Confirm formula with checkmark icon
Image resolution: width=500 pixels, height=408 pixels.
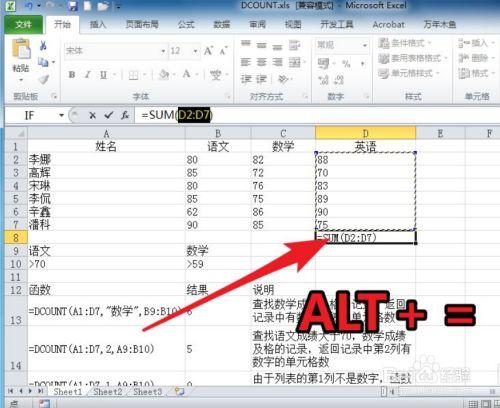tap(109, 115)
